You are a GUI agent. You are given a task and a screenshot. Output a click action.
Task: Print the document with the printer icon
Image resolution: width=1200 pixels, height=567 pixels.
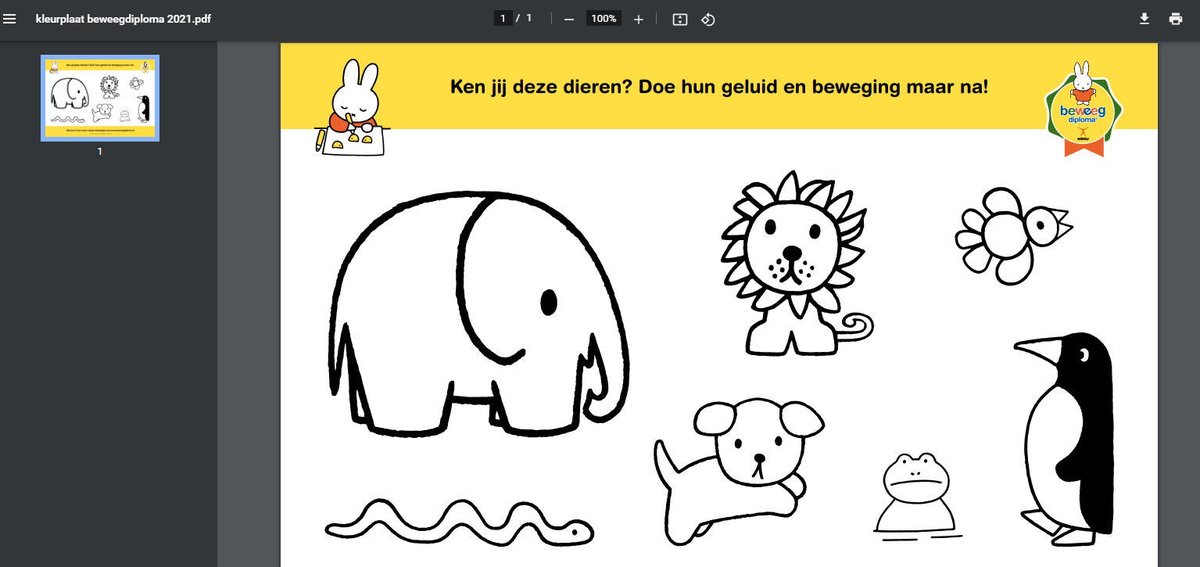pos(1176,19)
